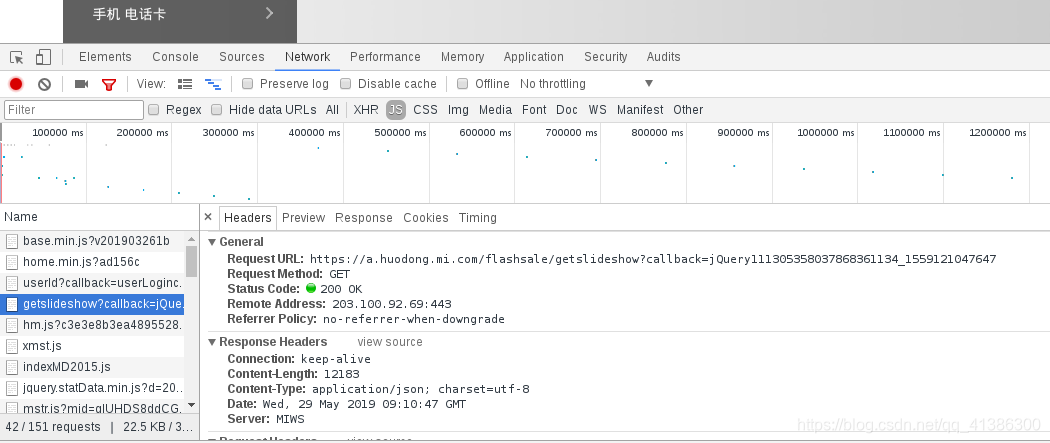Toggle the device toolbar icon
The height and width of the screenshot is (443, 1050).
[44, 57]
